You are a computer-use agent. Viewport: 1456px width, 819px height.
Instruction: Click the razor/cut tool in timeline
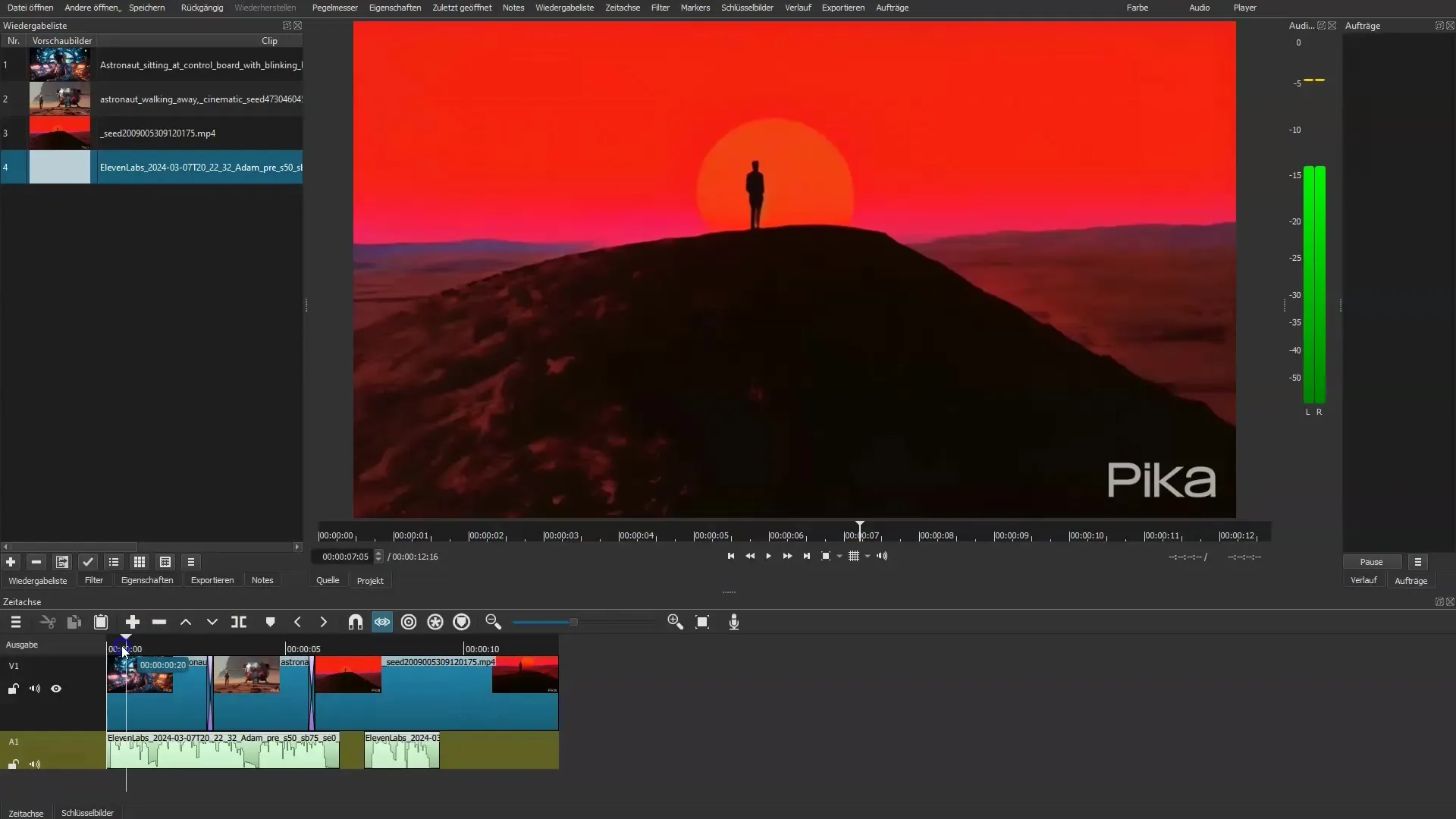tap(239, 622)
